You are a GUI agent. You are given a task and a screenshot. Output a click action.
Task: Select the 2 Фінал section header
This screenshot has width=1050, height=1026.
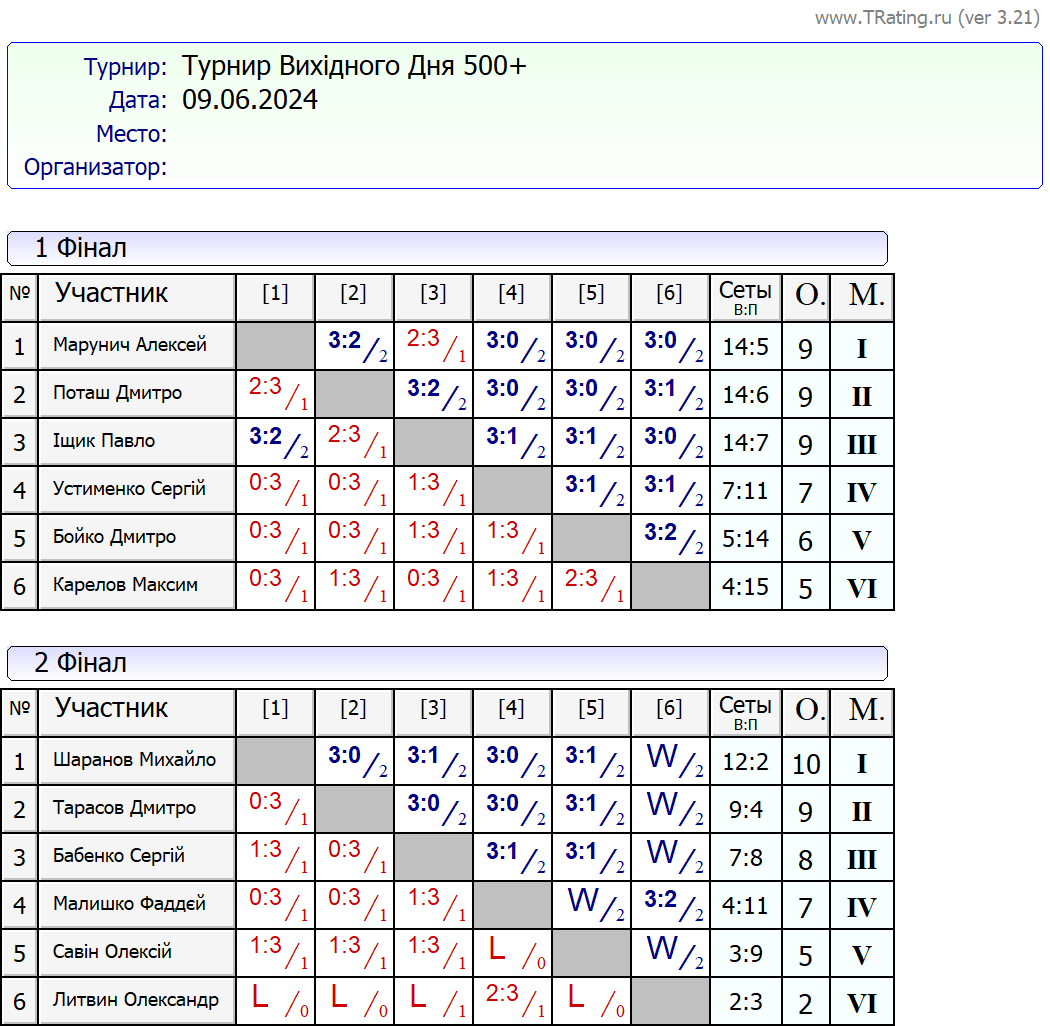(x=447, y=662)
